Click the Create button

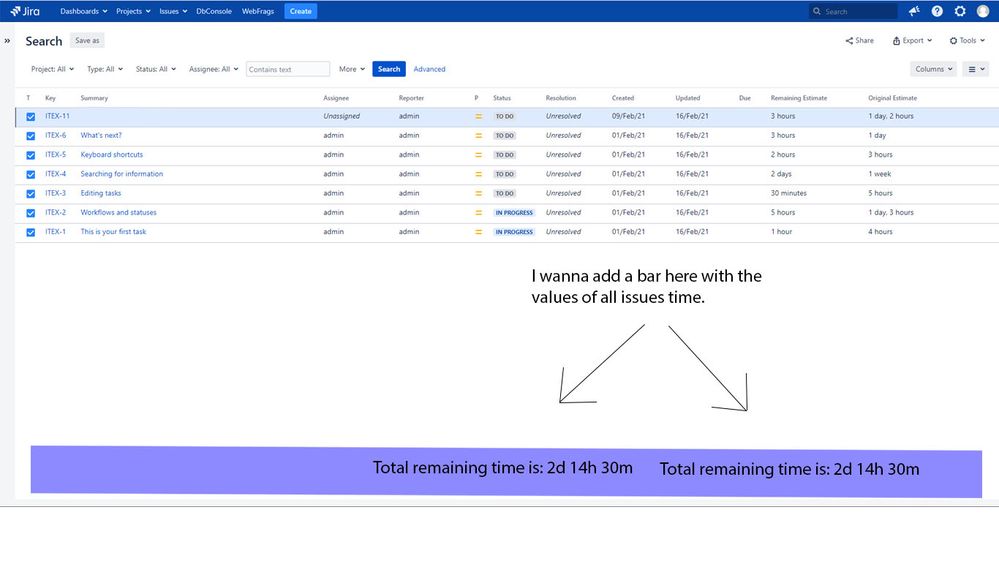(301, 11)
